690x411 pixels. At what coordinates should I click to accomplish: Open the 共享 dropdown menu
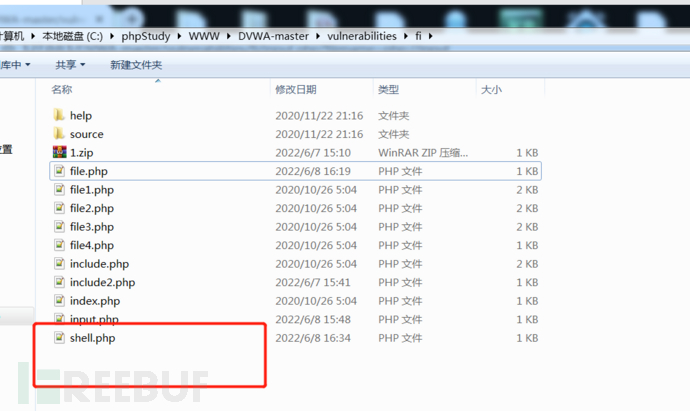70,65
